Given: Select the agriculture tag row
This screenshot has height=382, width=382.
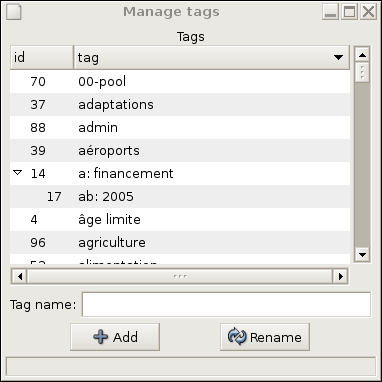Looking at the screenshot, I should click(x=180, y=242).
